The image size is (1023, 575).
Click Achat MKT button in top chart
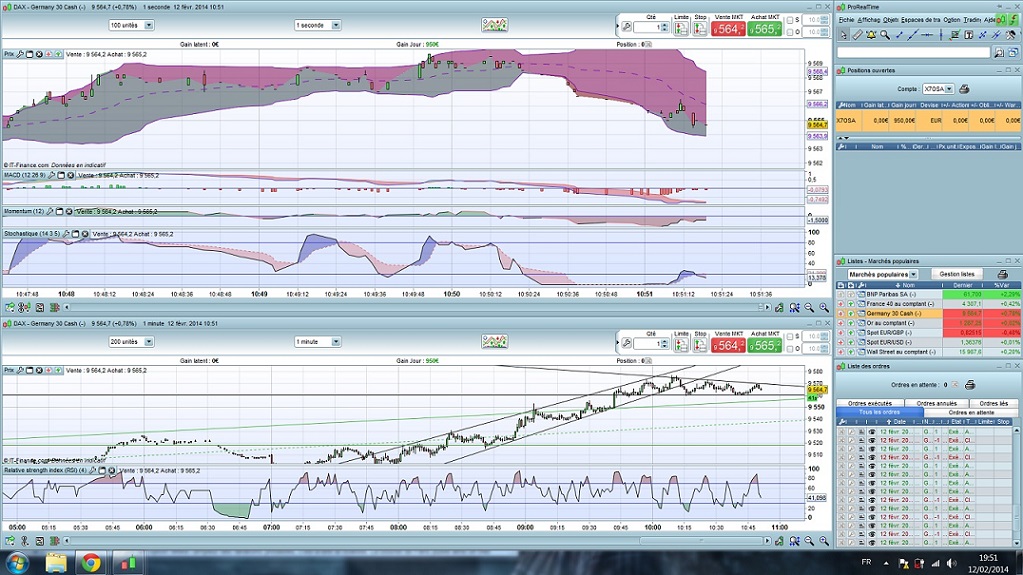[x=764, y=29]
